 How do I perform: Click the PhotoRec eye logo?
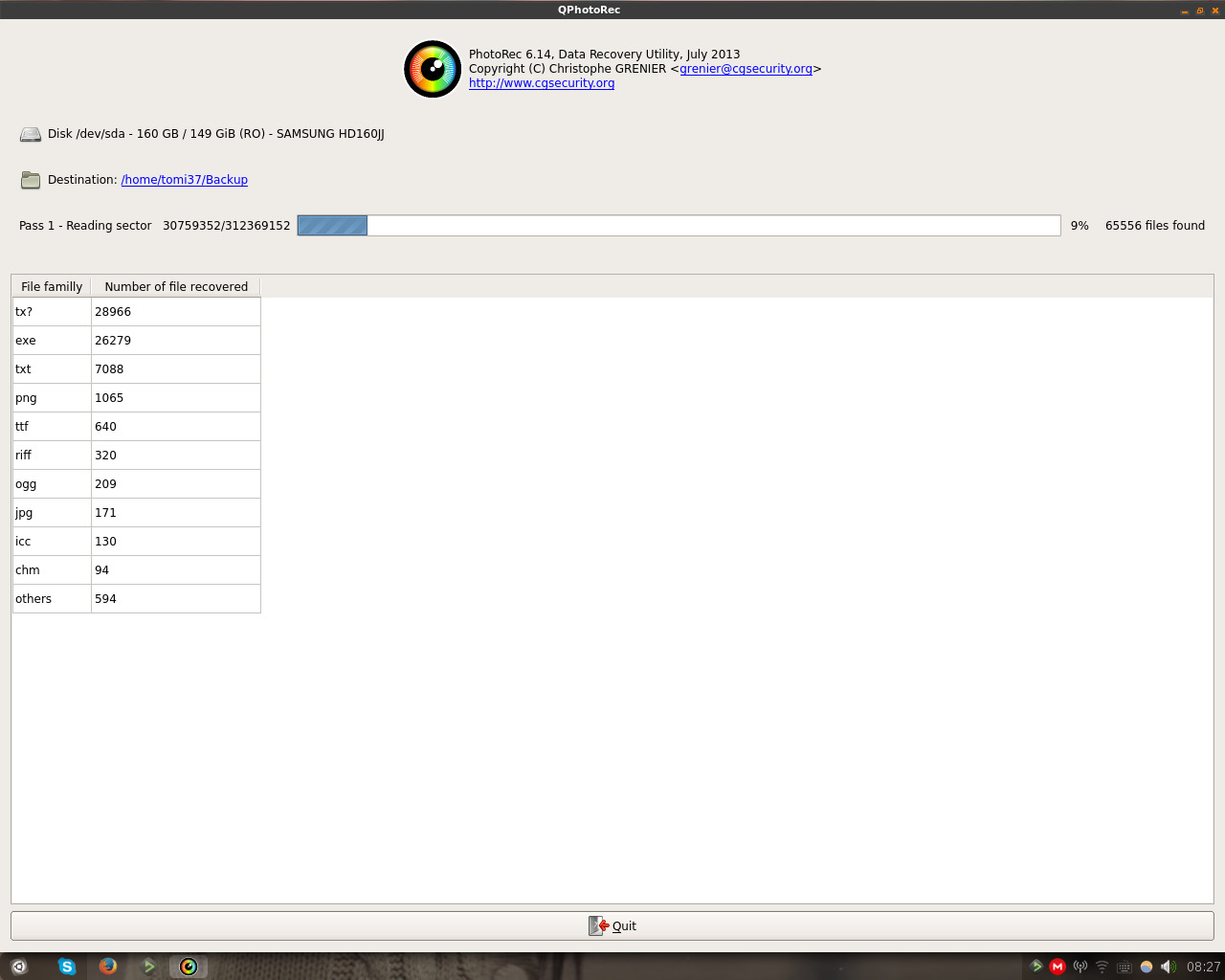433,69
